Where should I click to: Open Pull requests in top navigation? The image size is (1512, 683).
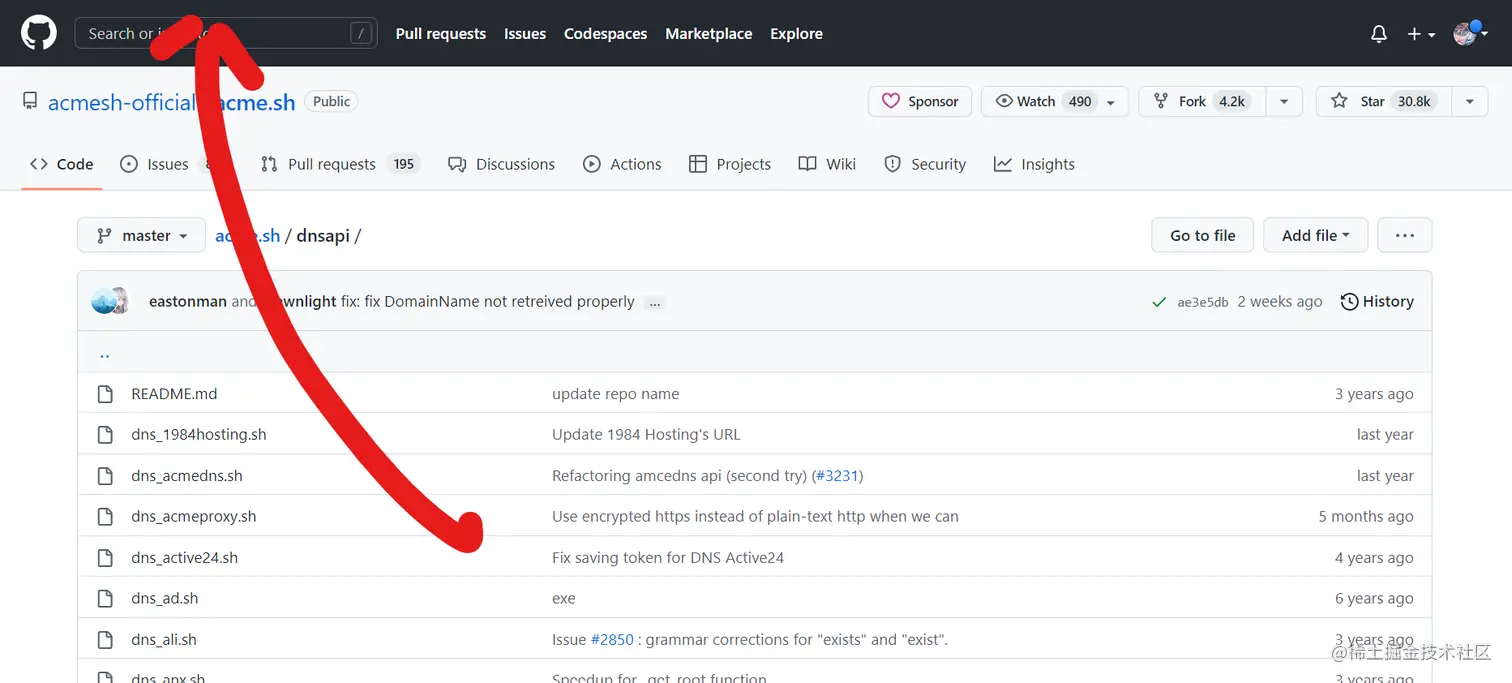(x=441, y=33)
